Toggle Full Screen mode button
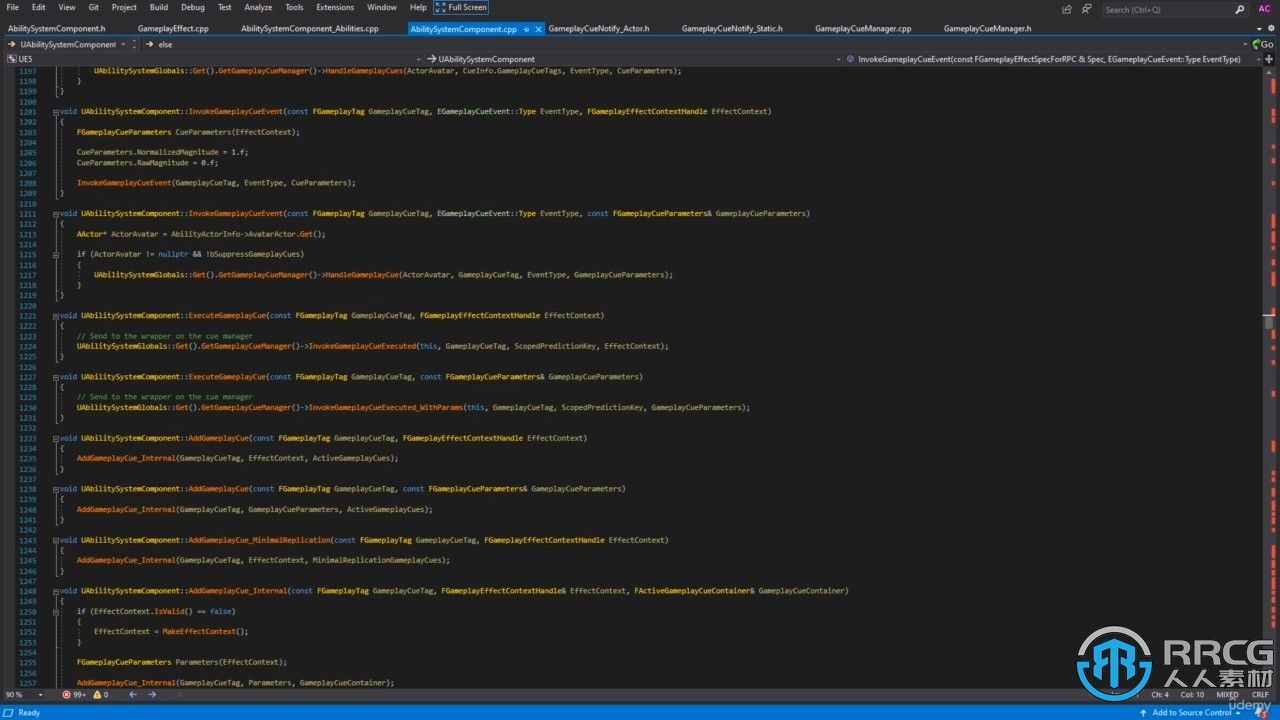This screenshot has width=1280, height=720. coord(461,7)
